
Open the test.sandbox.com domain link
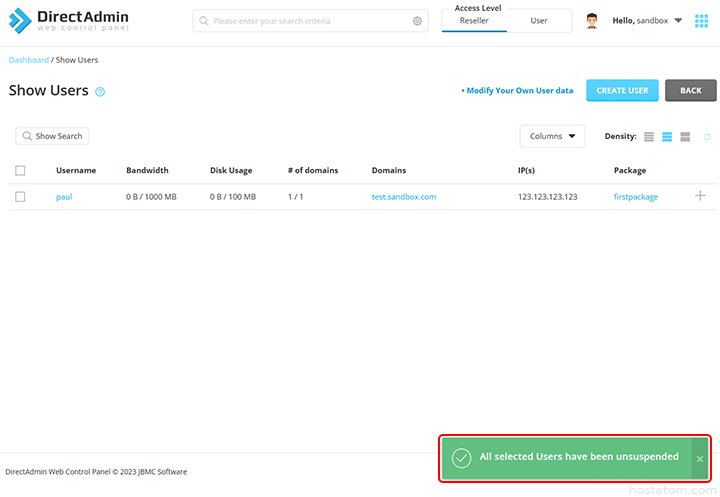(x=404, y=197)
